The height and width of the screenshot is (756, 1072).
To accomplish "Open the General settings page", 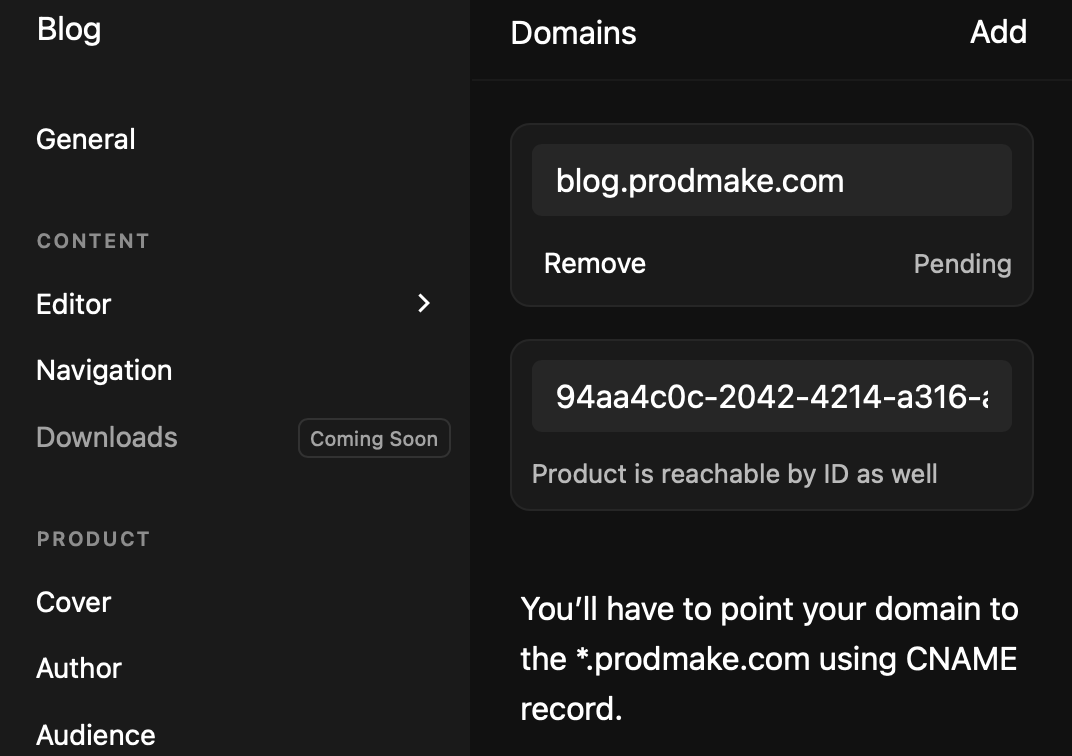I will click(86, 139).
